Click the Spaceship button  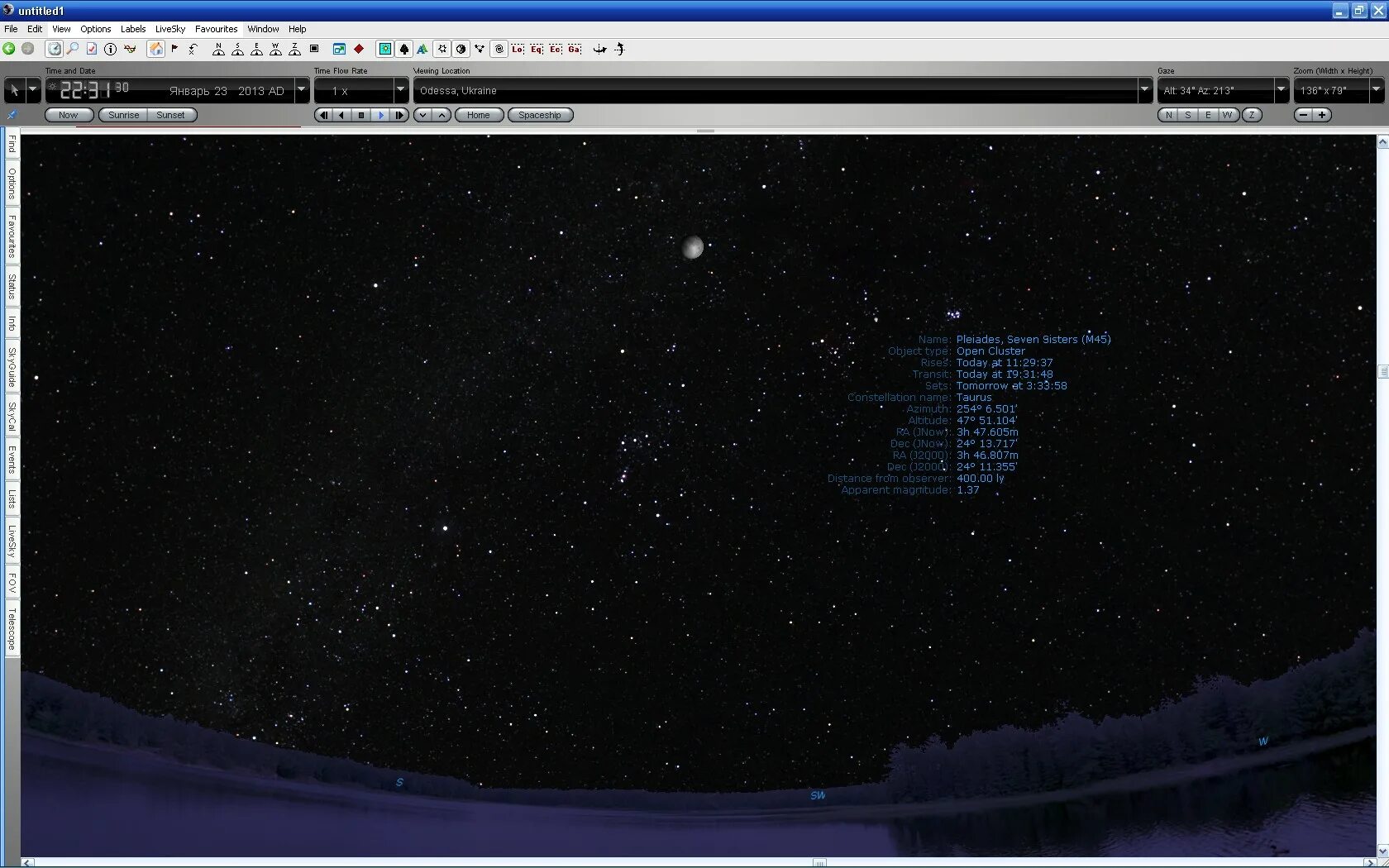coord(540,115)
